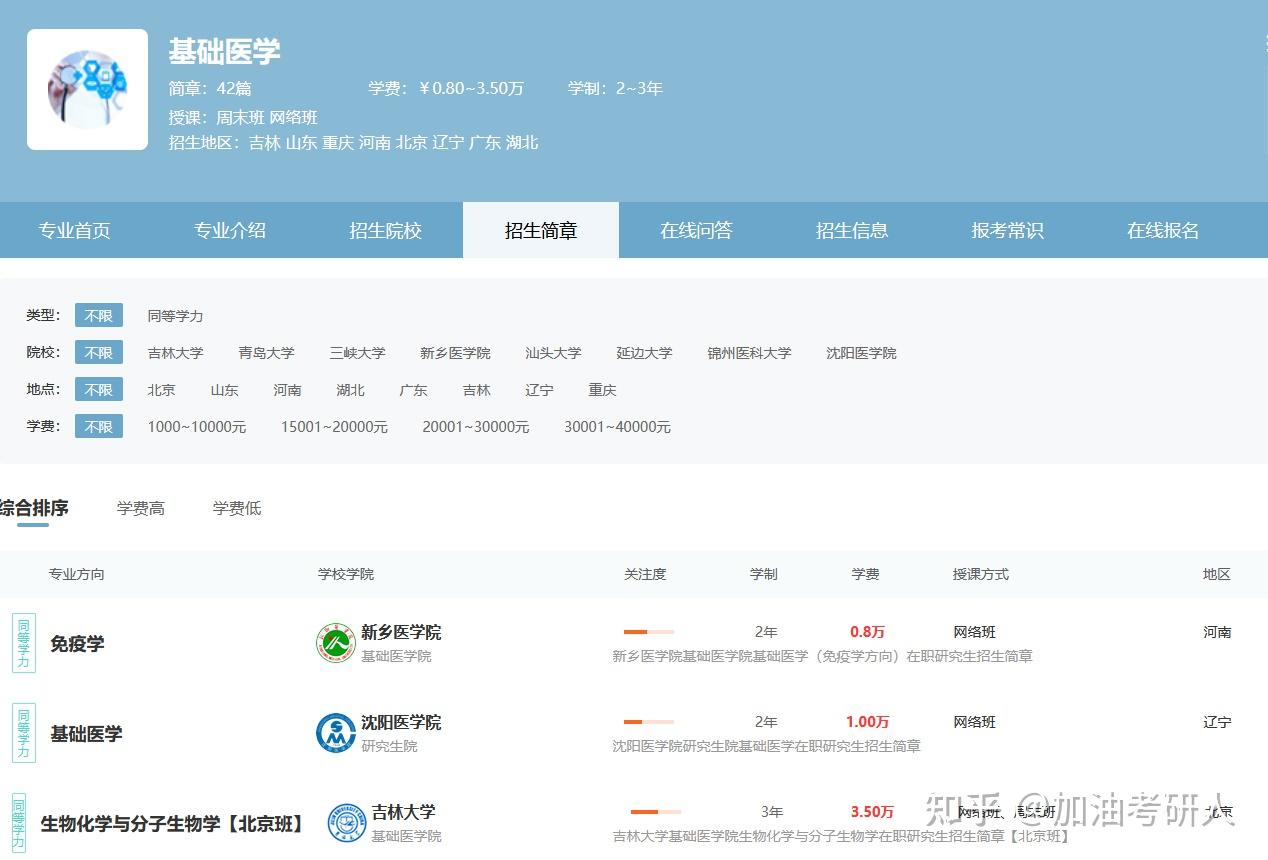This screenshot has width=1268, height=860.
Task: Filter schools by 吉林大学
Action: (x=175, y=352)
